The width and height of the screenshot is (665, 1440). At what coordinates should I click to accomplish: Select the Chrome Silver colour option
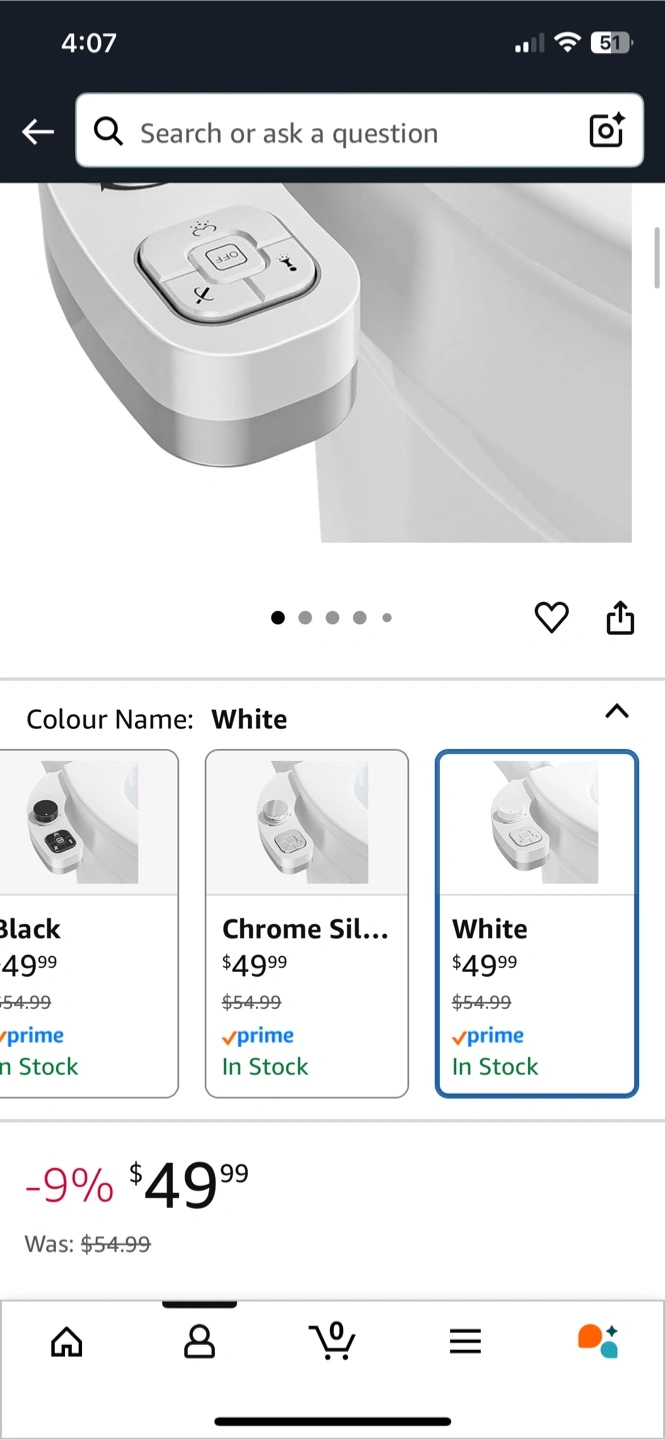pyautogui.click(x=307, y=923)
